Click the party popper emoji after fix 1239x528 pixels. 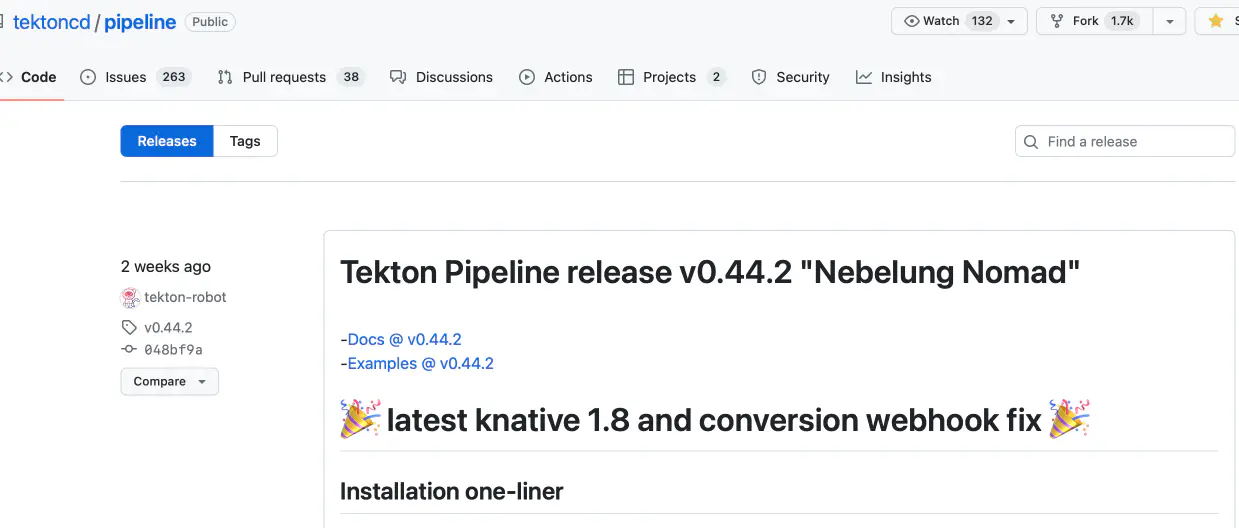pyautogui.click(x=1069, y=419)
